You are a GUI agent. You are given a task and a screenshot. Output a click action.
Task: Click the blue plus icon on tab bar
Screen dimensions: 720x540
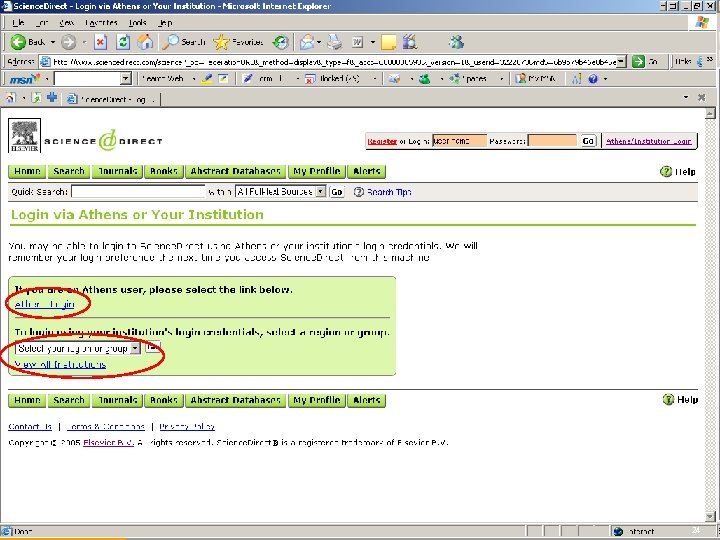(x=52, y=97)
